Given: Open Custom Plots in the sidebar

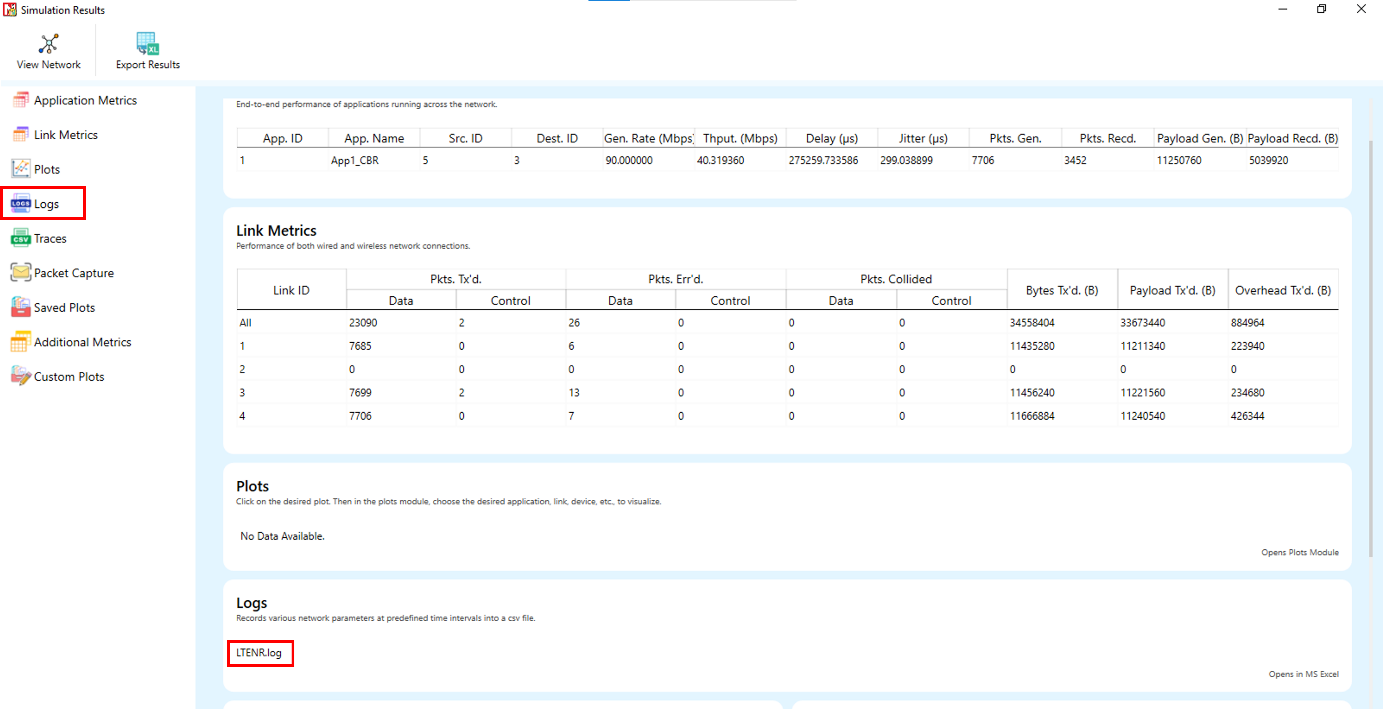Looking at the screenshot, I should pos(68,377).
